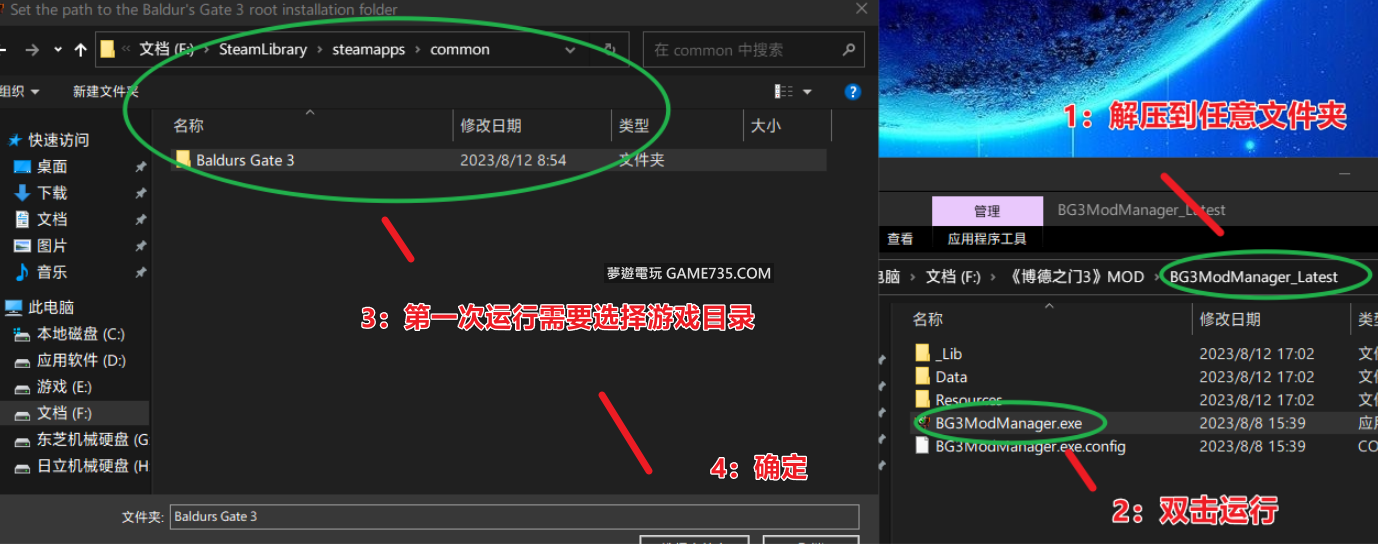1378x546 pixels.
Task: Open 本地磁盘 (C:) drive
Action: tap(80, 334)
